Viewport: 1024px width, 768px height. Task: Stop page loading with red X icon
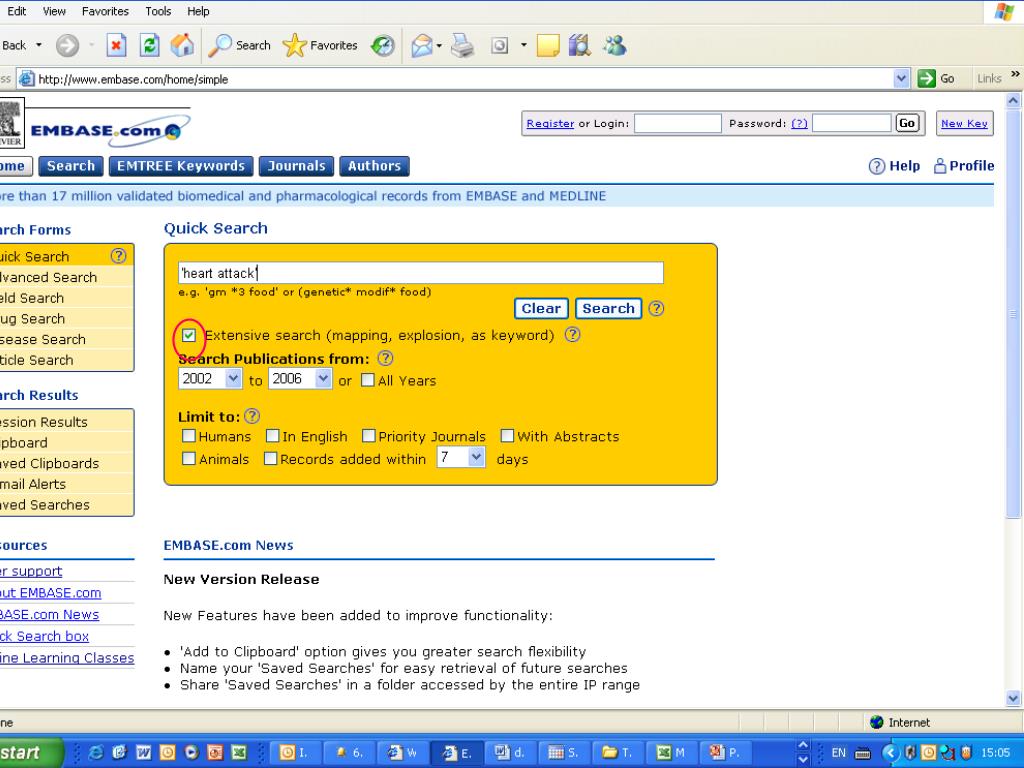tap(116, 45)
